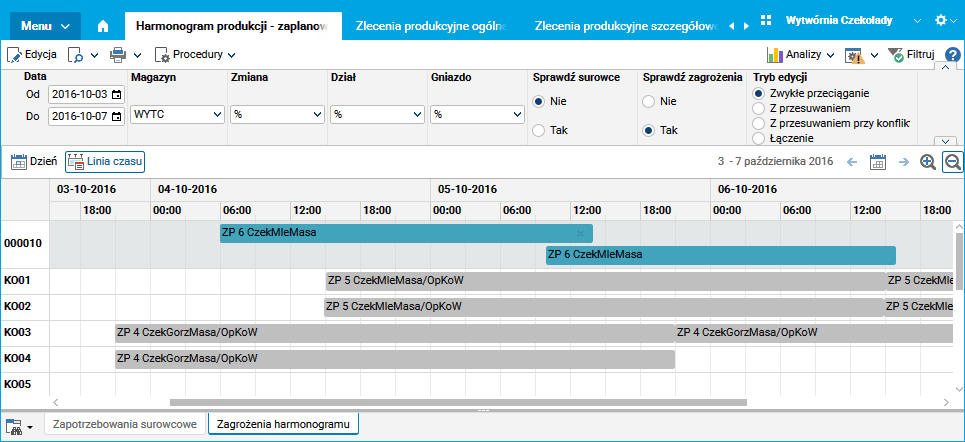
Task: Close the first ZP 6 CzekMleMasa bar with x
Action: coord(580,233)
